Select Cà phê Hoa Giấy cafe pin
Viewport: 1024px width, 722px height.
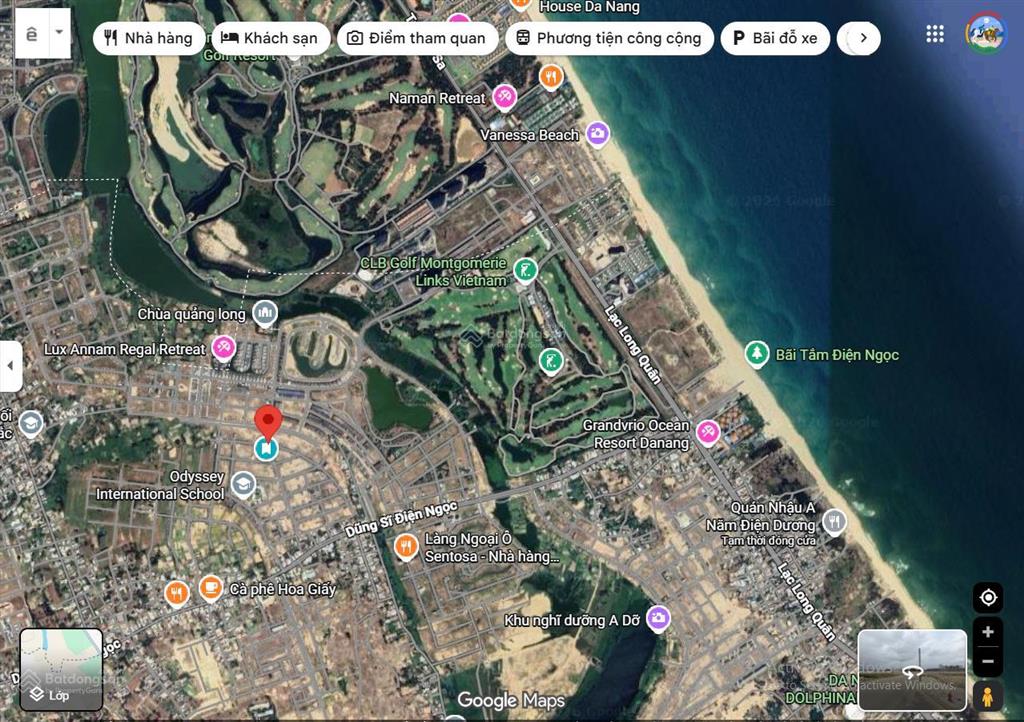click(x=211, y=588)
